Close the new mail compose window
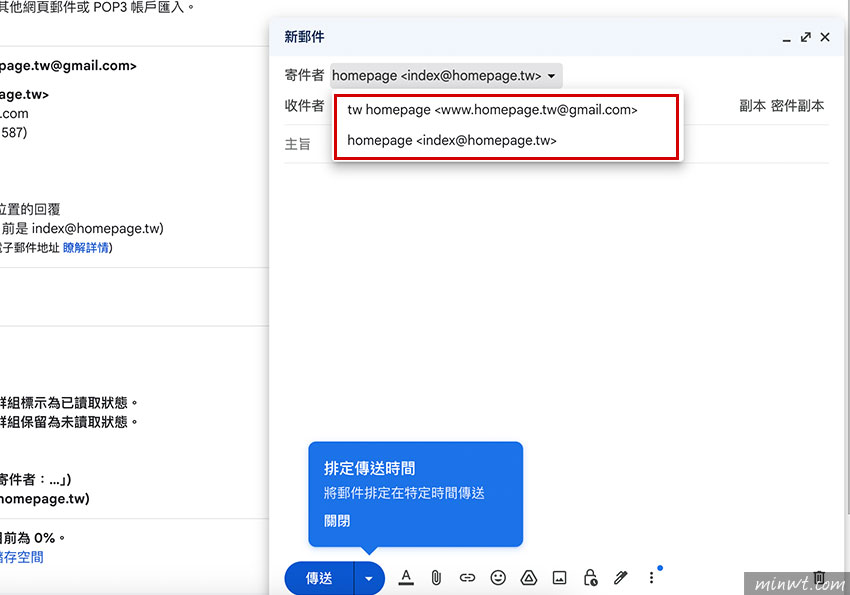The height and width of the screenshot is (595, 850). [825, 37]
